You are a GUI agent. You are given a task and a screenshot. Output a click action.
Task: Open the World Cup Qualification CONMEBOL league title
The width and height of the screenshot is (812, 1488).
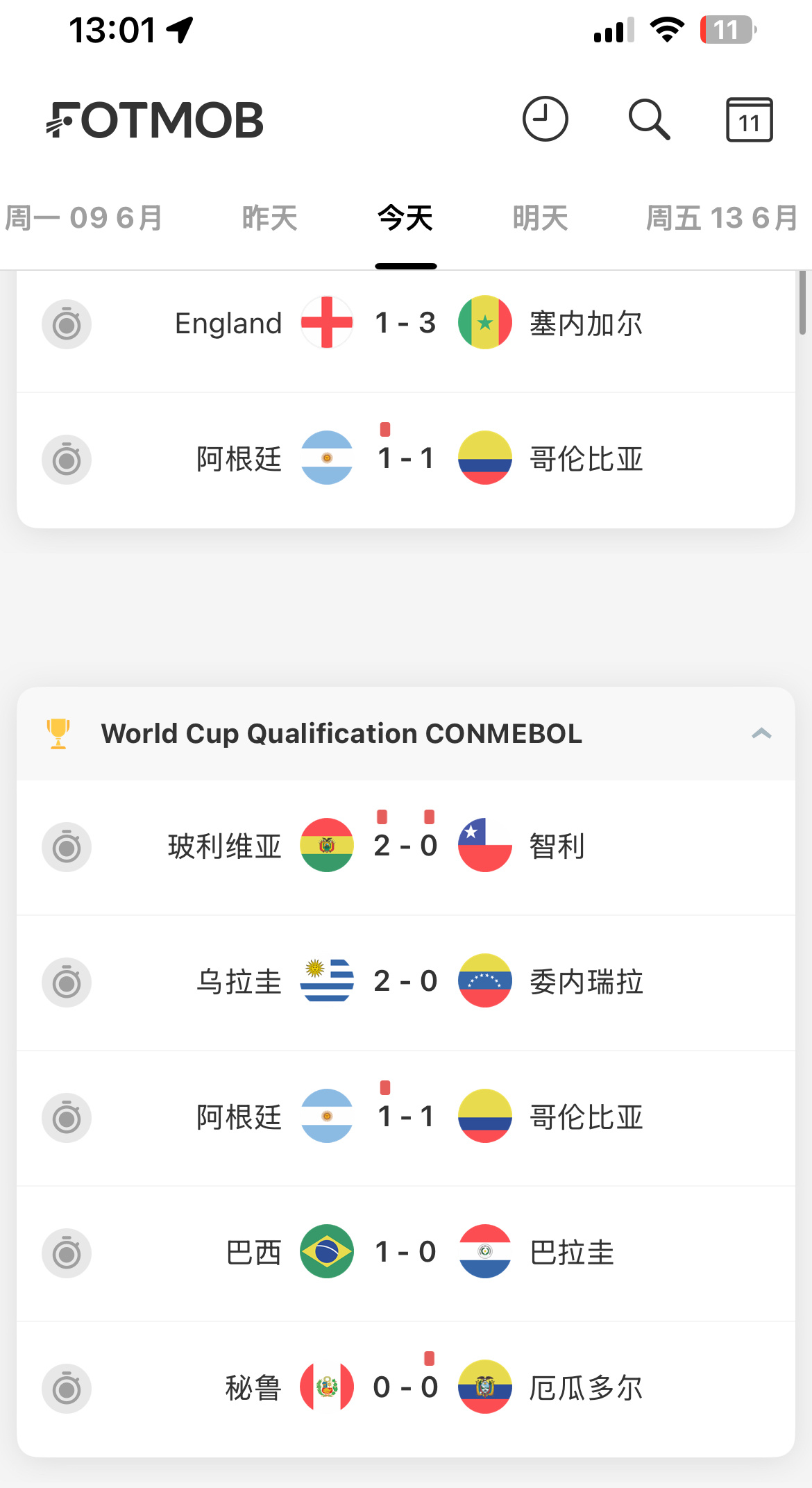[341, 733]
